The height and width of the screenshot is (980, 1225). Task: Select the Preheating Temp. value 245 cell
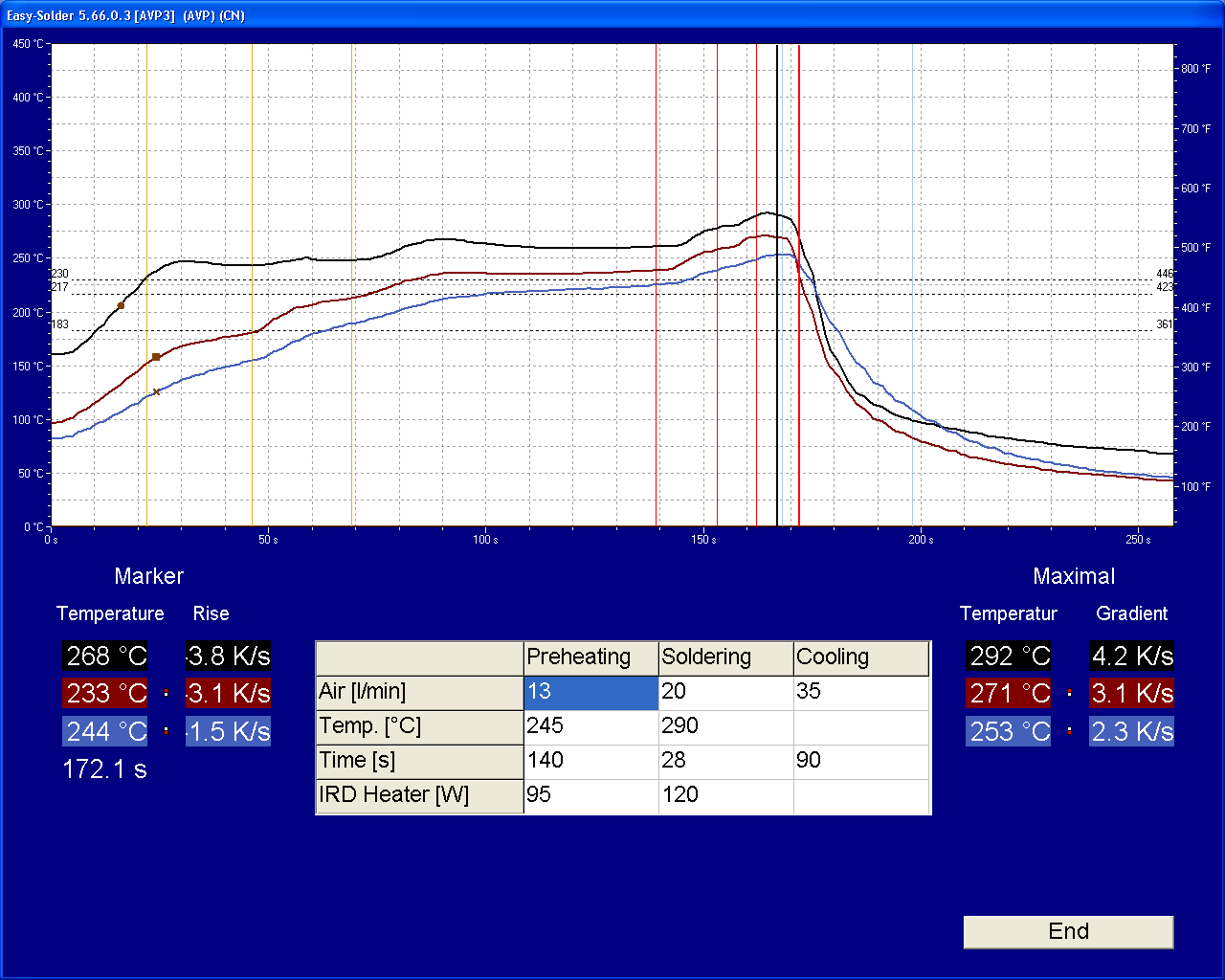(591, 726)
